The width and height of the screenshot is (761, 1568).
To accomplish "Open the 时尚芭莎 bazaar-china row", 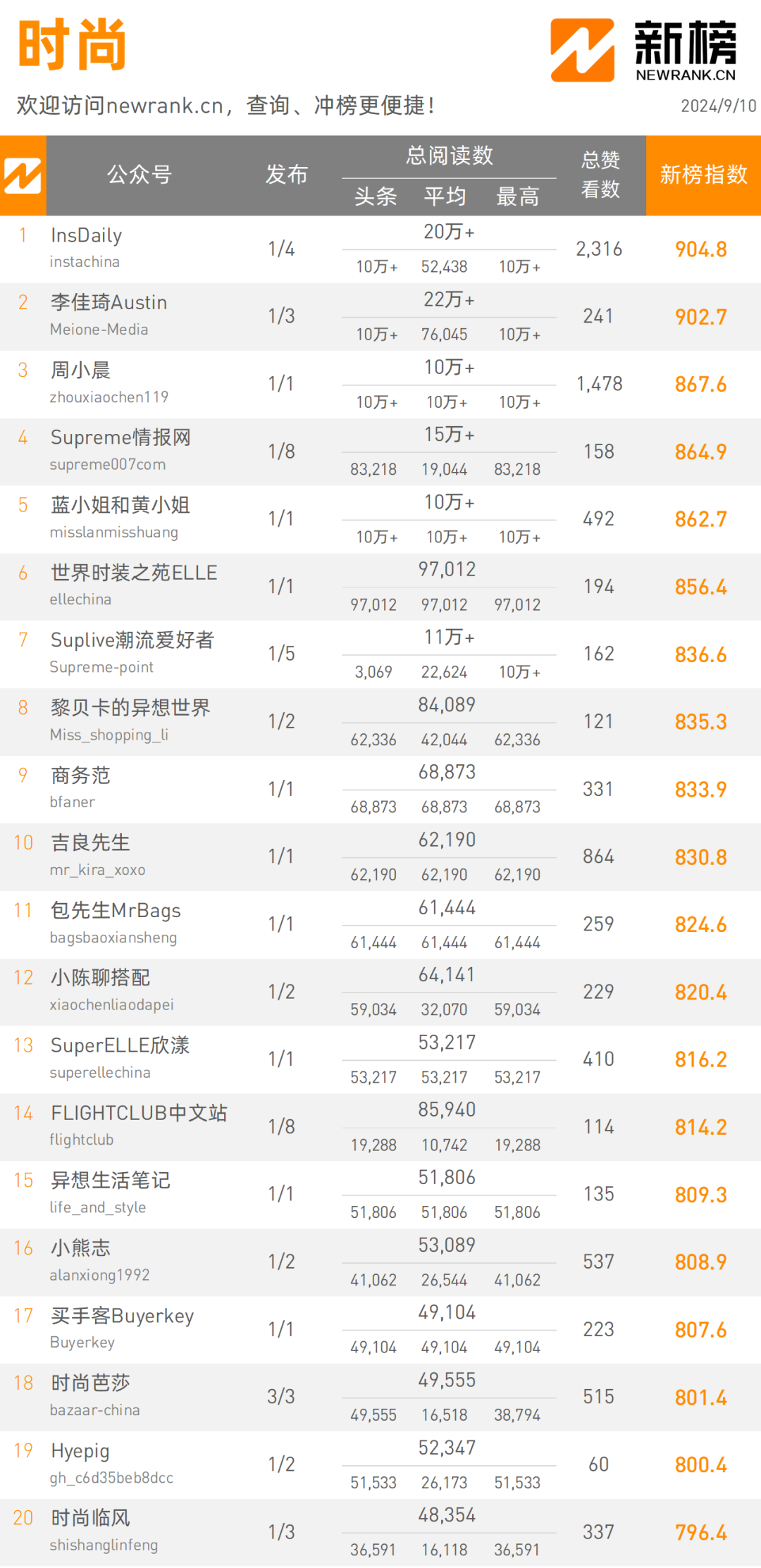I will pyautogui.click(x=380, y=1397).
